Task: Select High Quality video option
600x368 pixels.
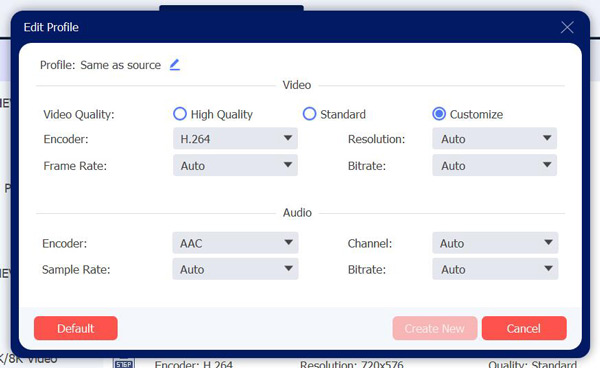Action: tap(180, 114)
